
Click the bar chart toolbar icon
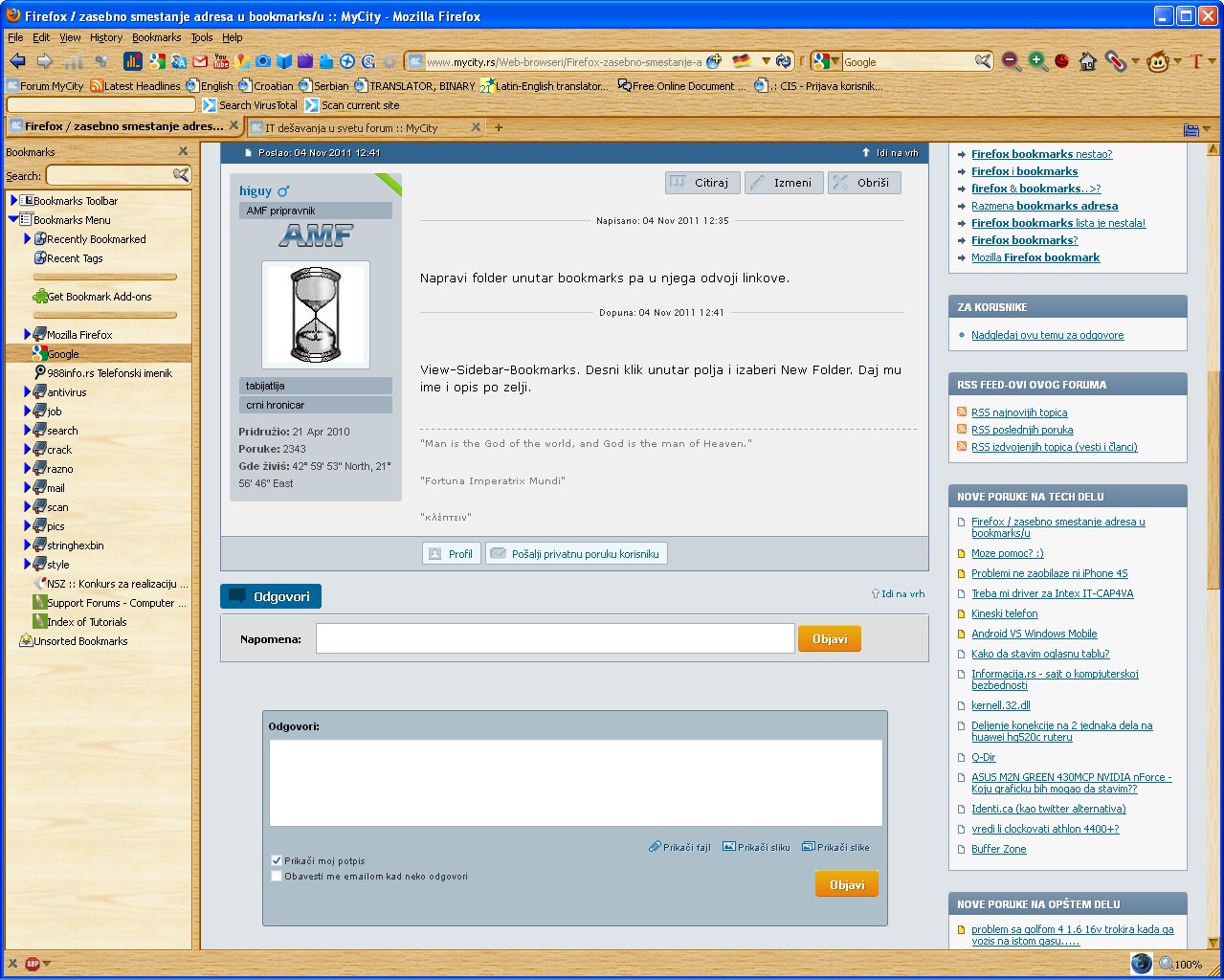tap(132, 61)
